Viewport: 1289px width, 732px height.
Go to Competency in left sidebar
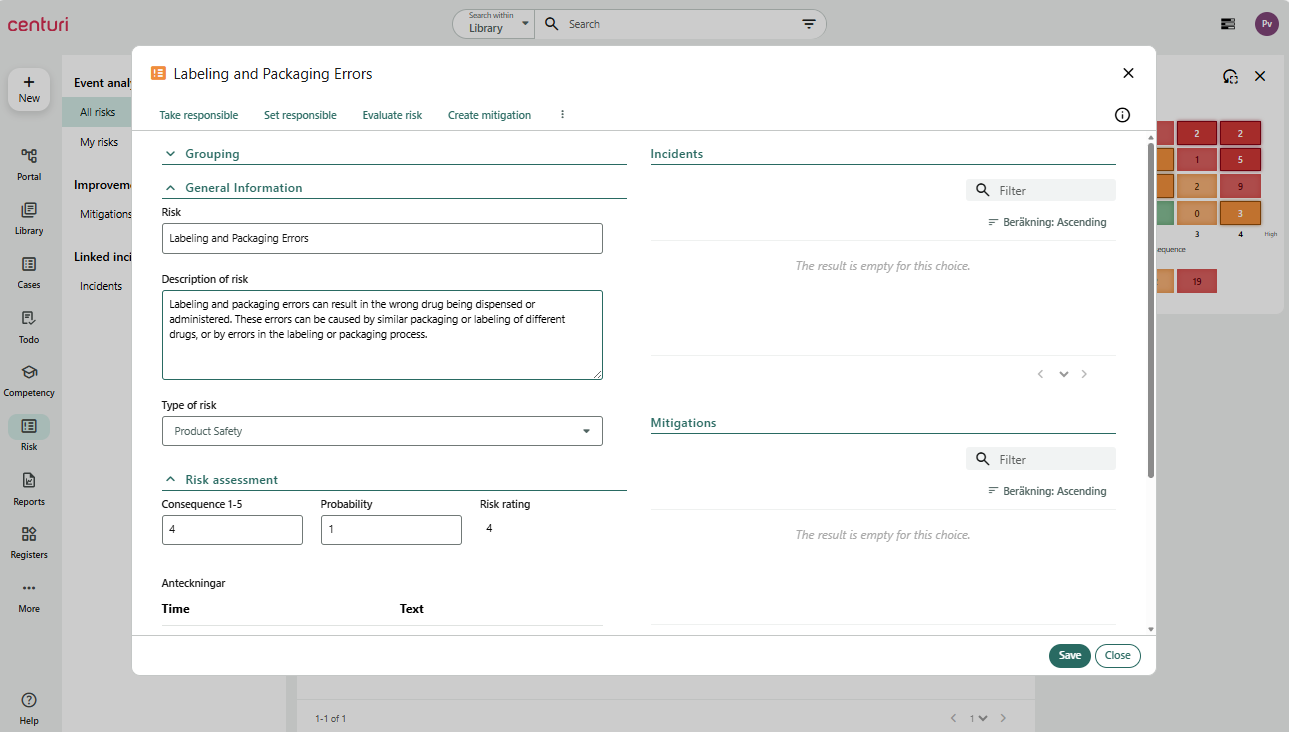[29, 380]
